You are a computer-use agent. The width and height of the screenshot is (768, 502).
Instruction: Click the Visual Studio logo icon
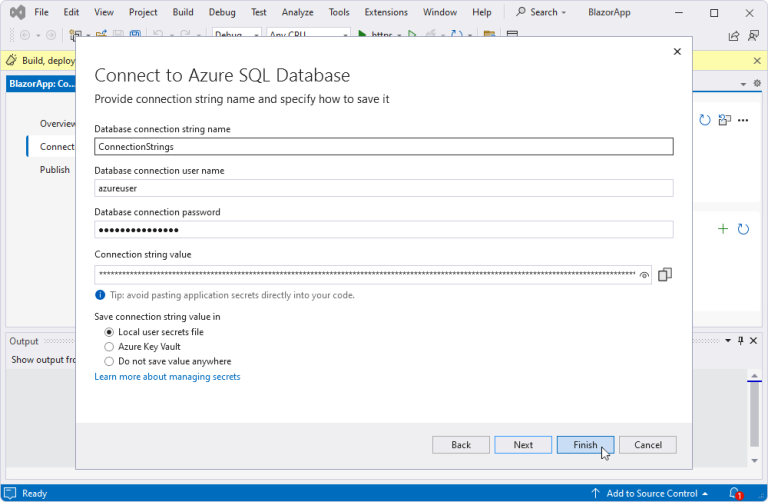point(17,12)
